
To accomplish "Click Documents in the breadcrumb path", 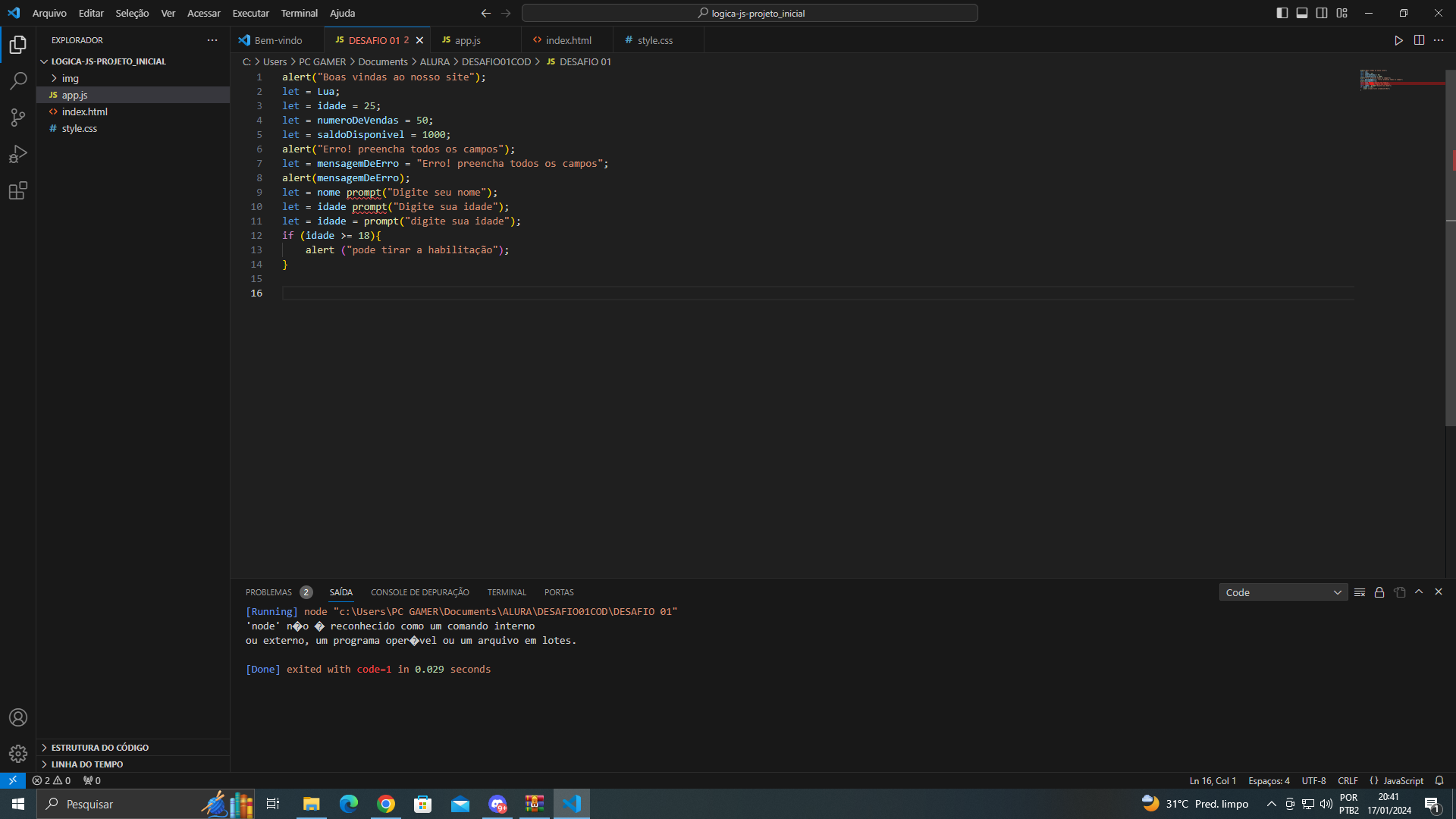I will pos(383,61).
